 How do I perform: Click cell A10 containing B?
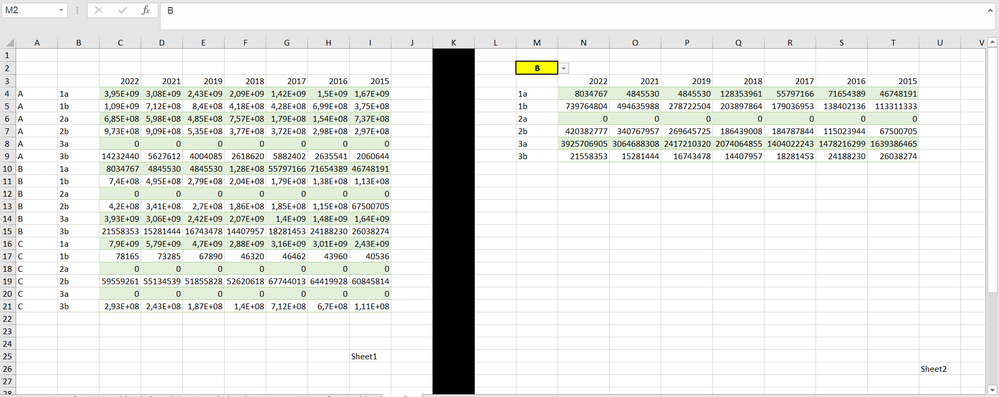36,169
